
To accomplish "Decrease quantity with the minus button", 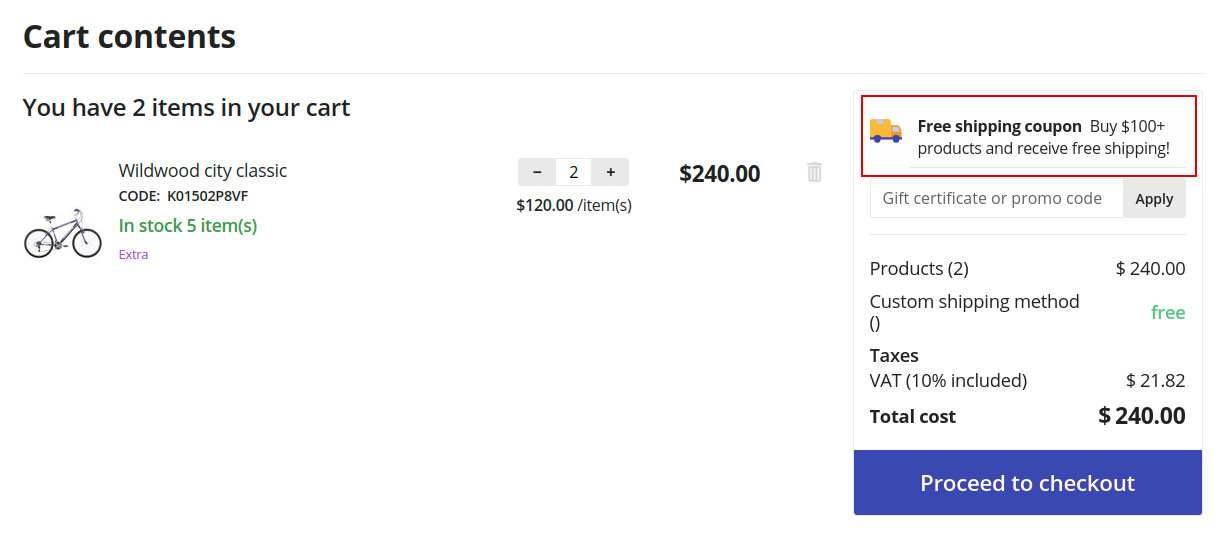I will [x=537, y=172].
